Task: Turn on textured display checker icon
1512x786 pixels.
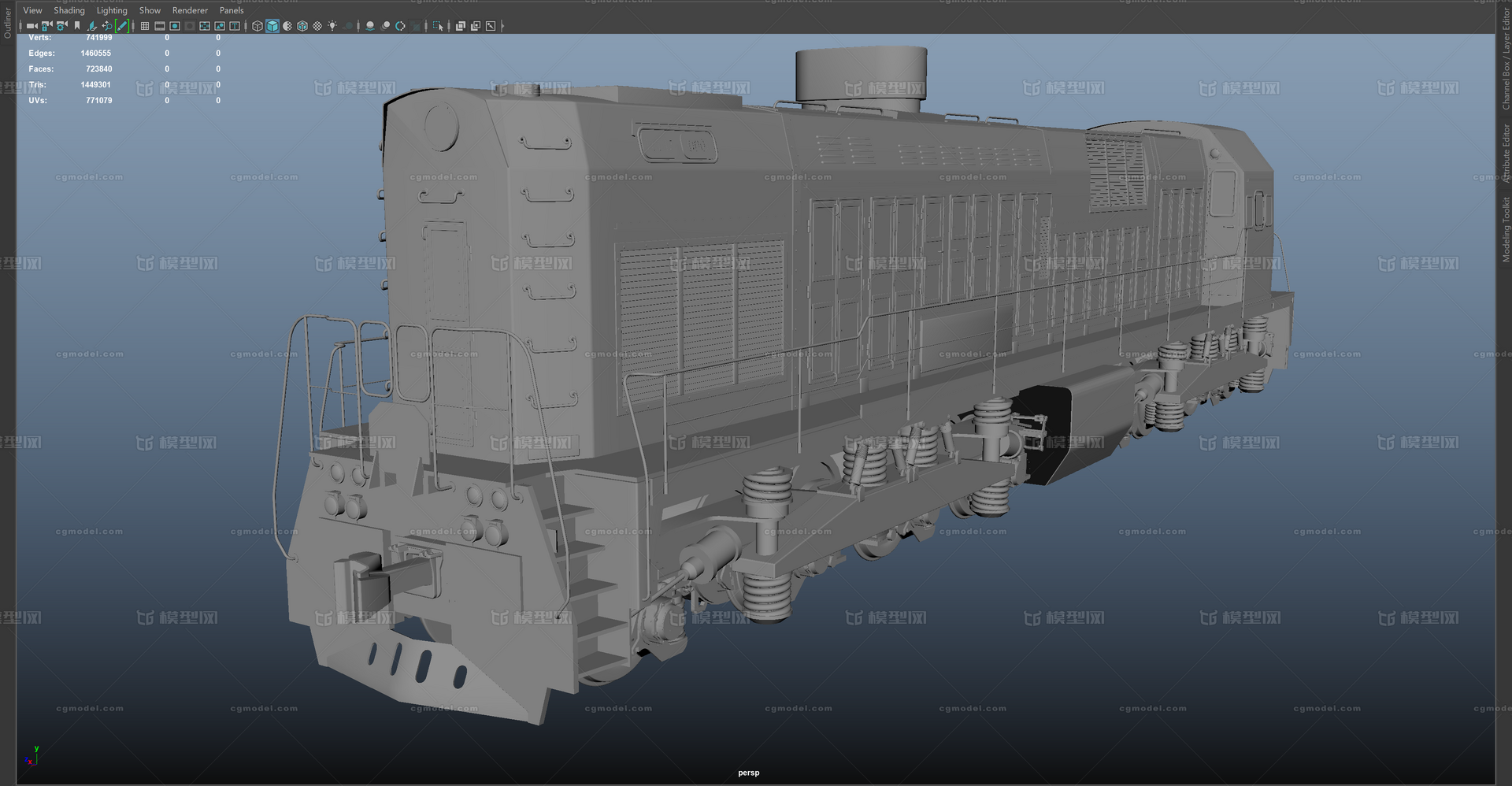Action: pos(317,26)
